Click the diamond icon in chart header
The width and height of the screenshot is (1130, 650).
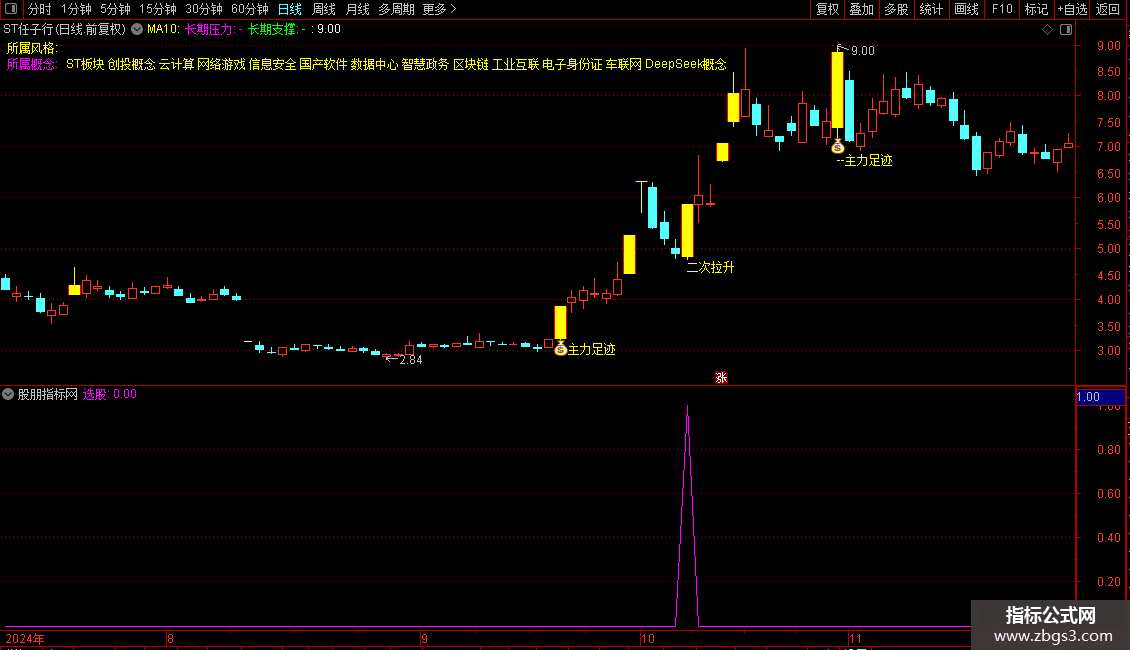point(1047,29)
